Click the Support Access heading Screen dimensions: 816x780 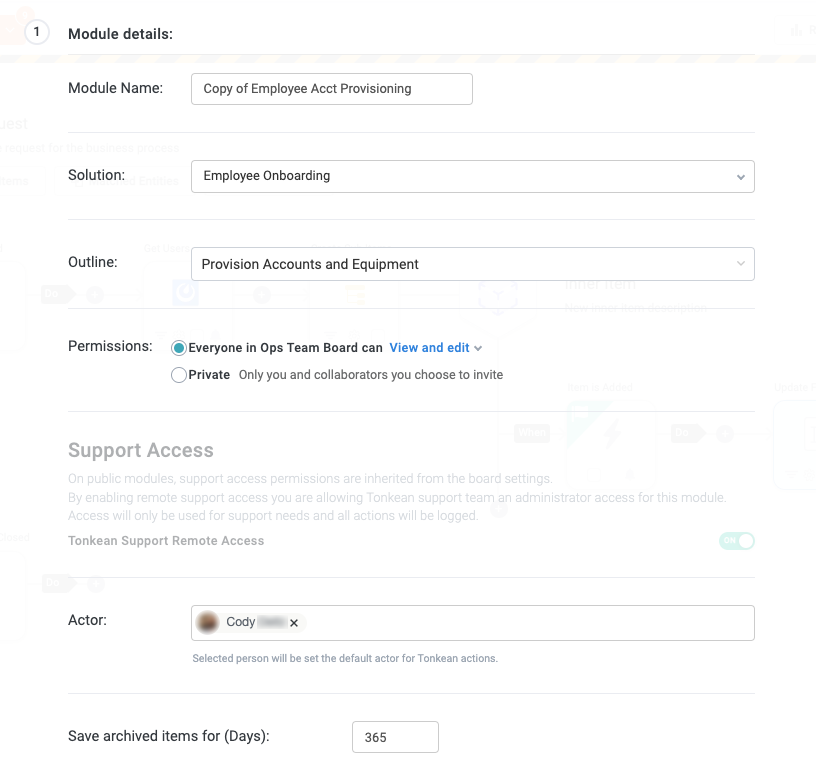pyautogui.click(x=141, y=450)
